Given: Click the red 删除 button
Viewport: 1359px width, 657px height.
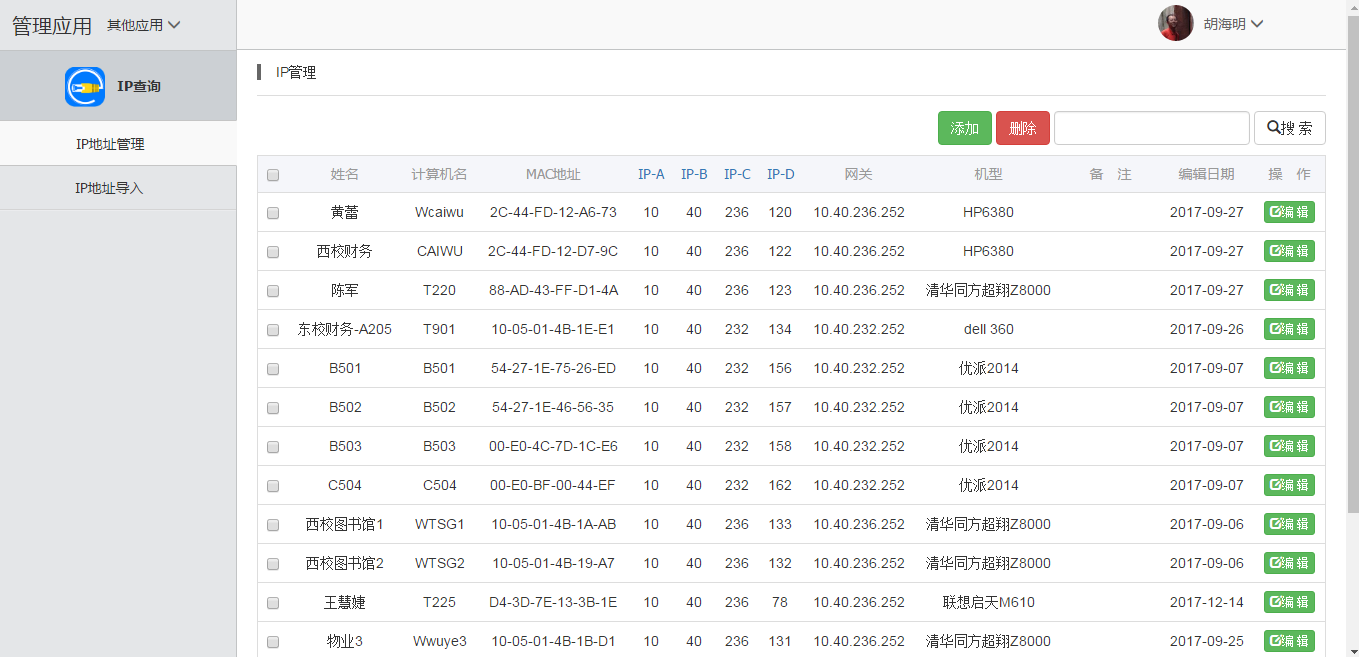Looking at the screenshot, I should click(x=1022, y=128).
